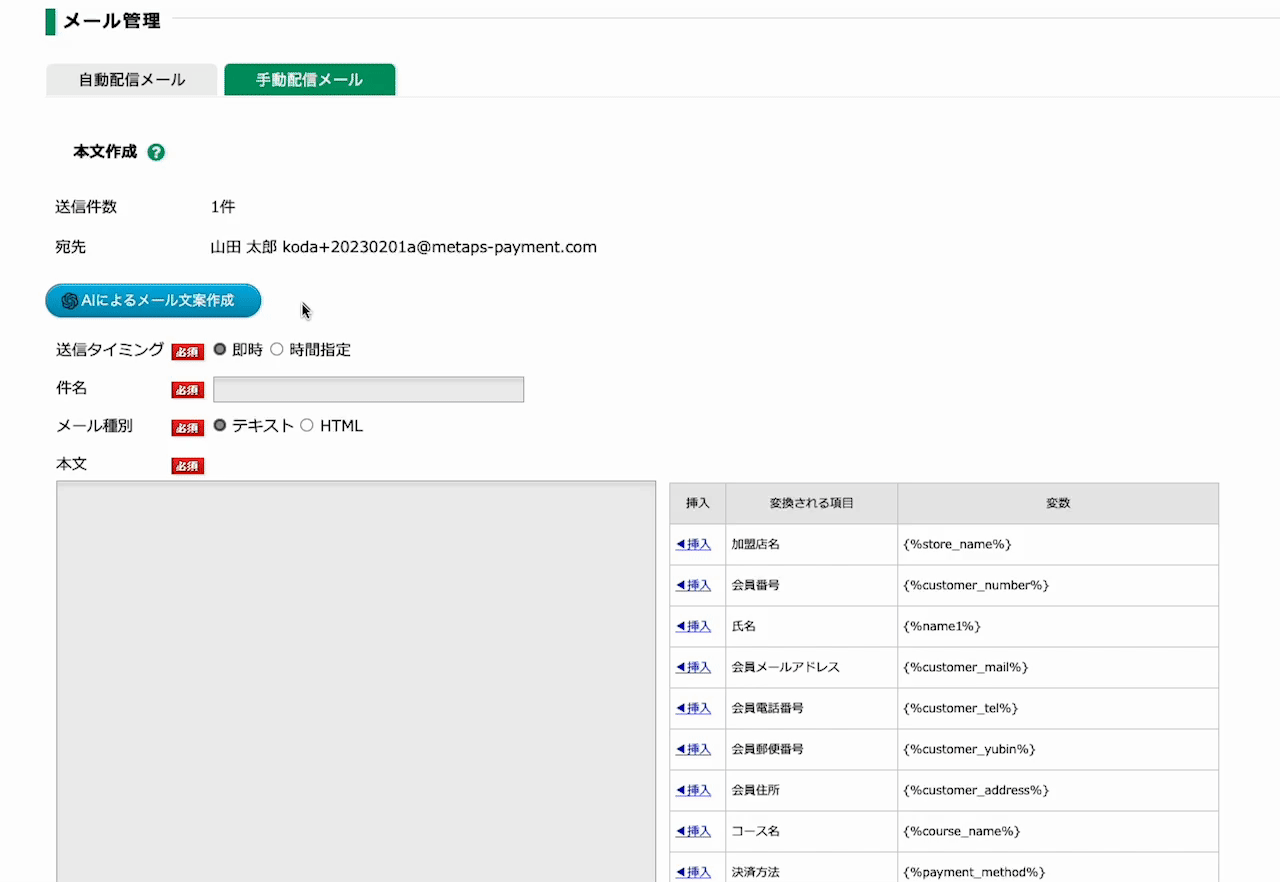Select 即時 send timing radio button
Screen dimensions: 1280x882
(x=221, y=350)
